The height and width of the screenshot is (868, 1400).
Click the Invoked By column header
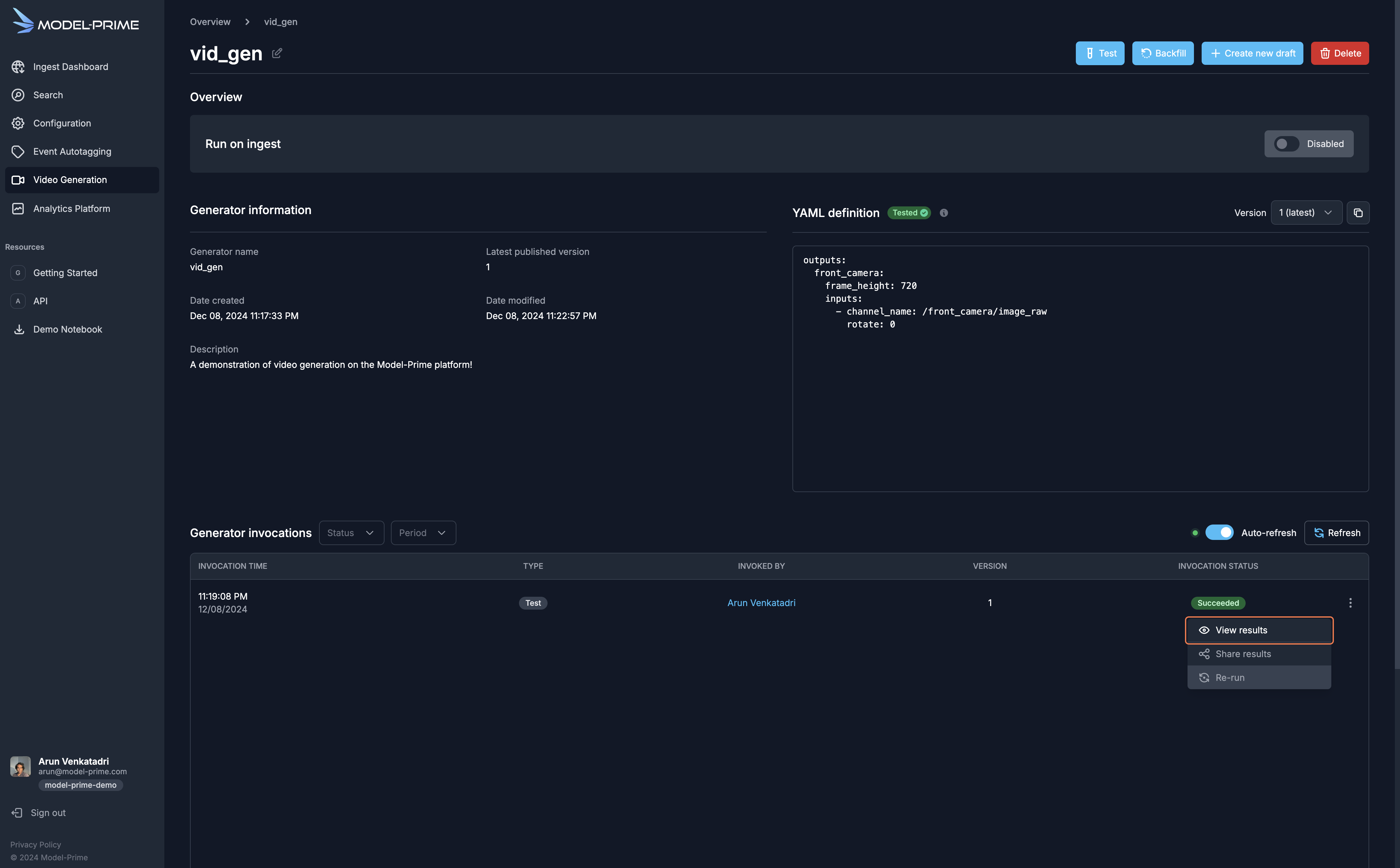761,566
